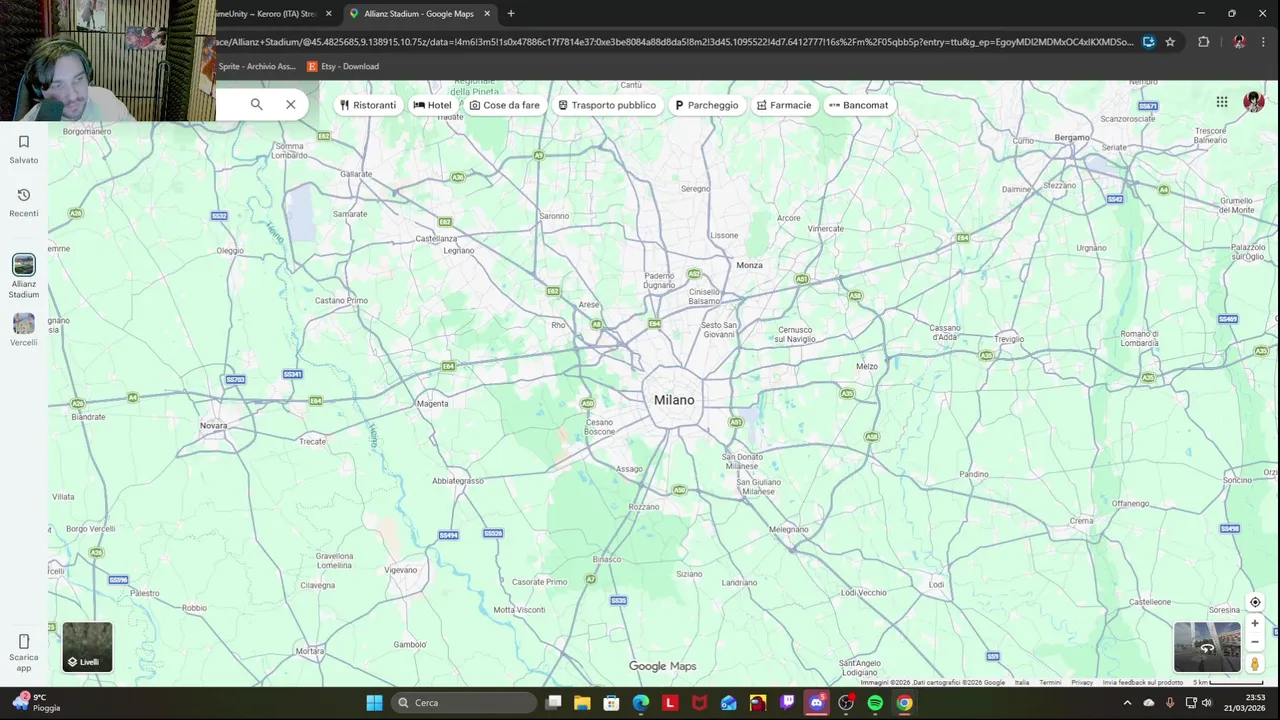The image size is (1280, 720).
Task: Click the Lodi label on map
Action: pos(937,584)
